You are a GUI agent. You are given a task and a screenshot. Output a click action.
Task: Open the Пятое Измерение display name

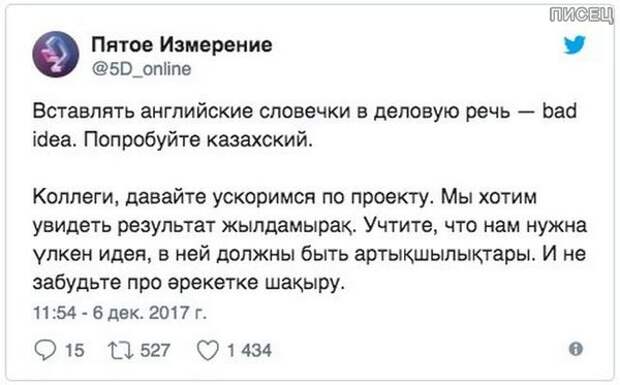181,44
